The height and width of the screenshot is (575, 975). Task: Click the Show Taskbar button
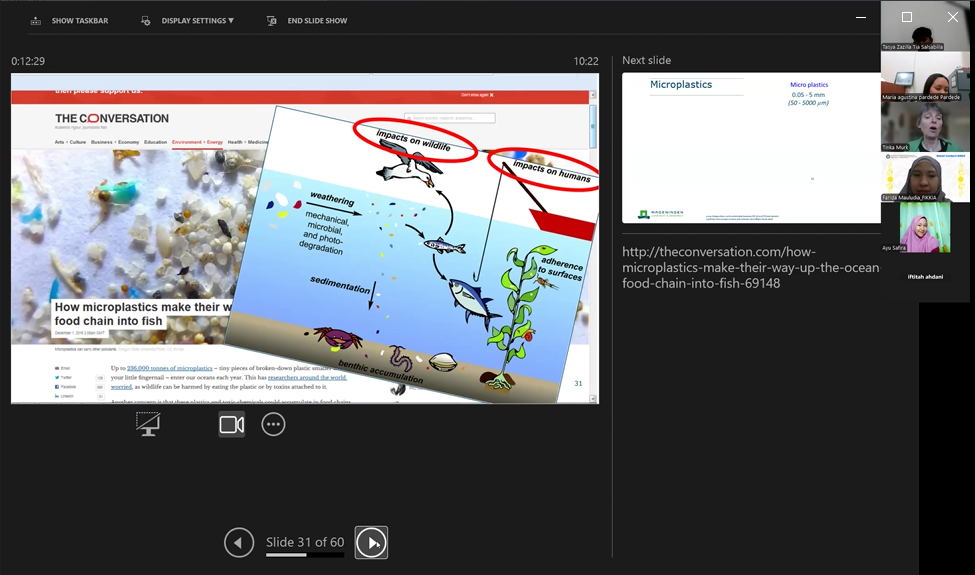click(70, 20)
